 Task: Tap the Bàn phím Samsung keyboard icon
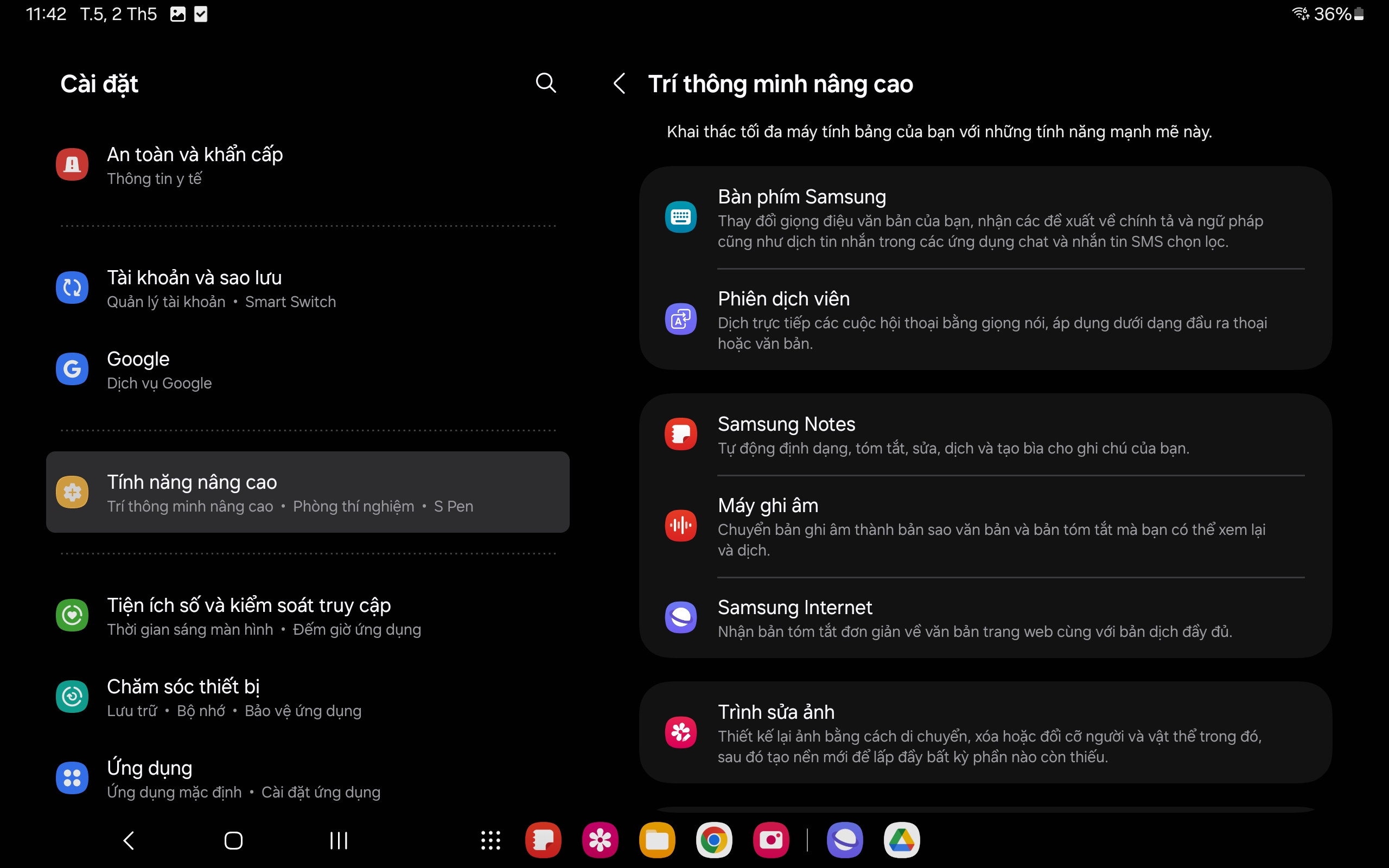(x=681, y=217)
